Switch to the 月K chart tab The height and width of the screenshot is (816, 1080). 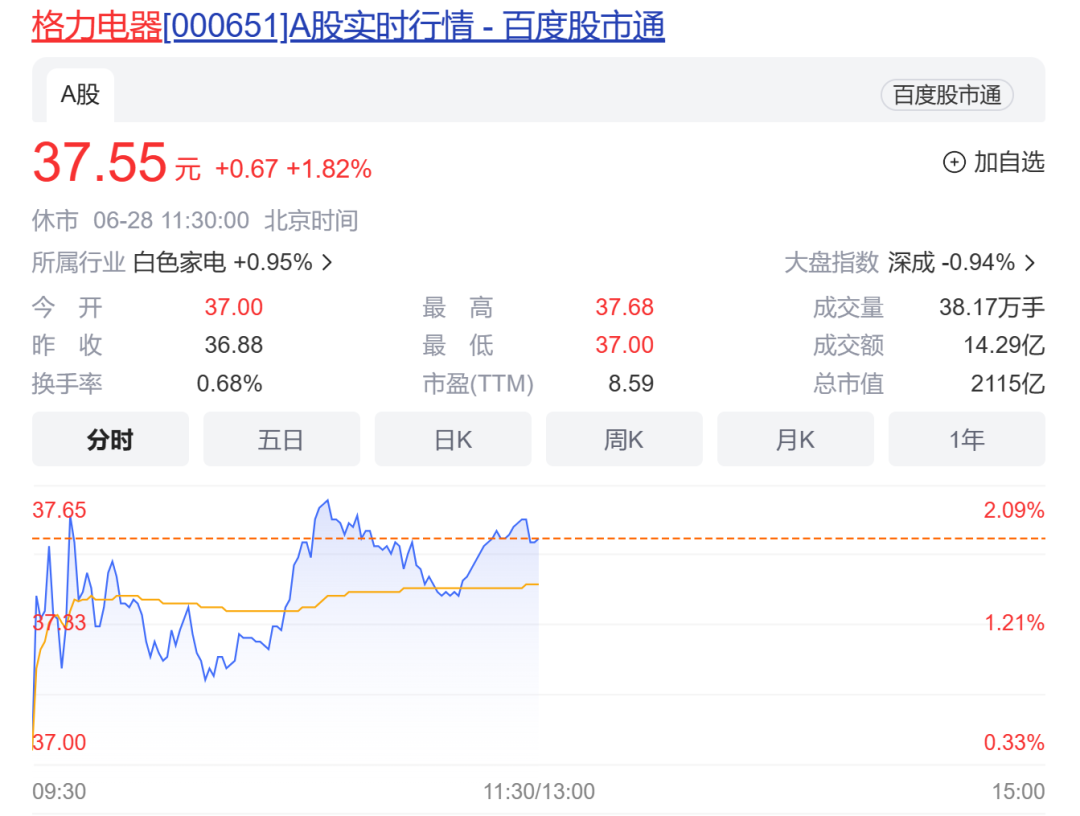click(795, 439)
